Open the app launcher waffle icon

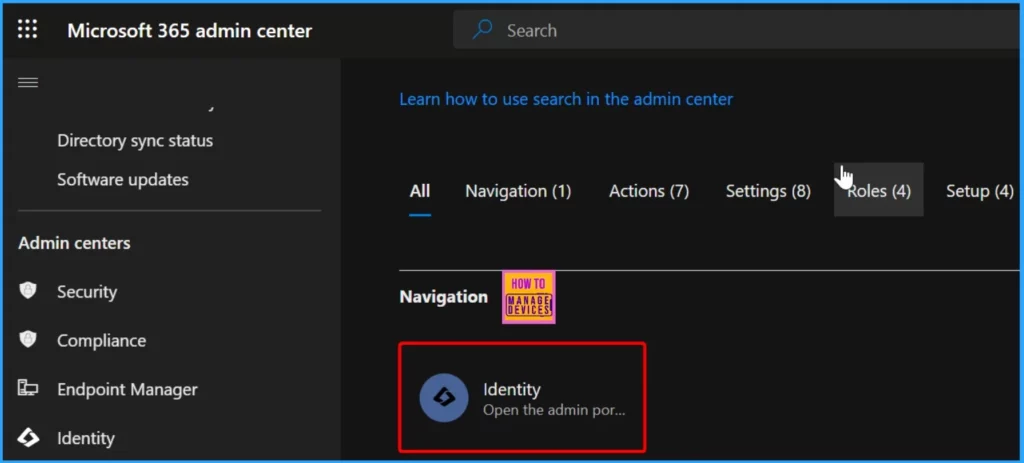coord(27,29)
